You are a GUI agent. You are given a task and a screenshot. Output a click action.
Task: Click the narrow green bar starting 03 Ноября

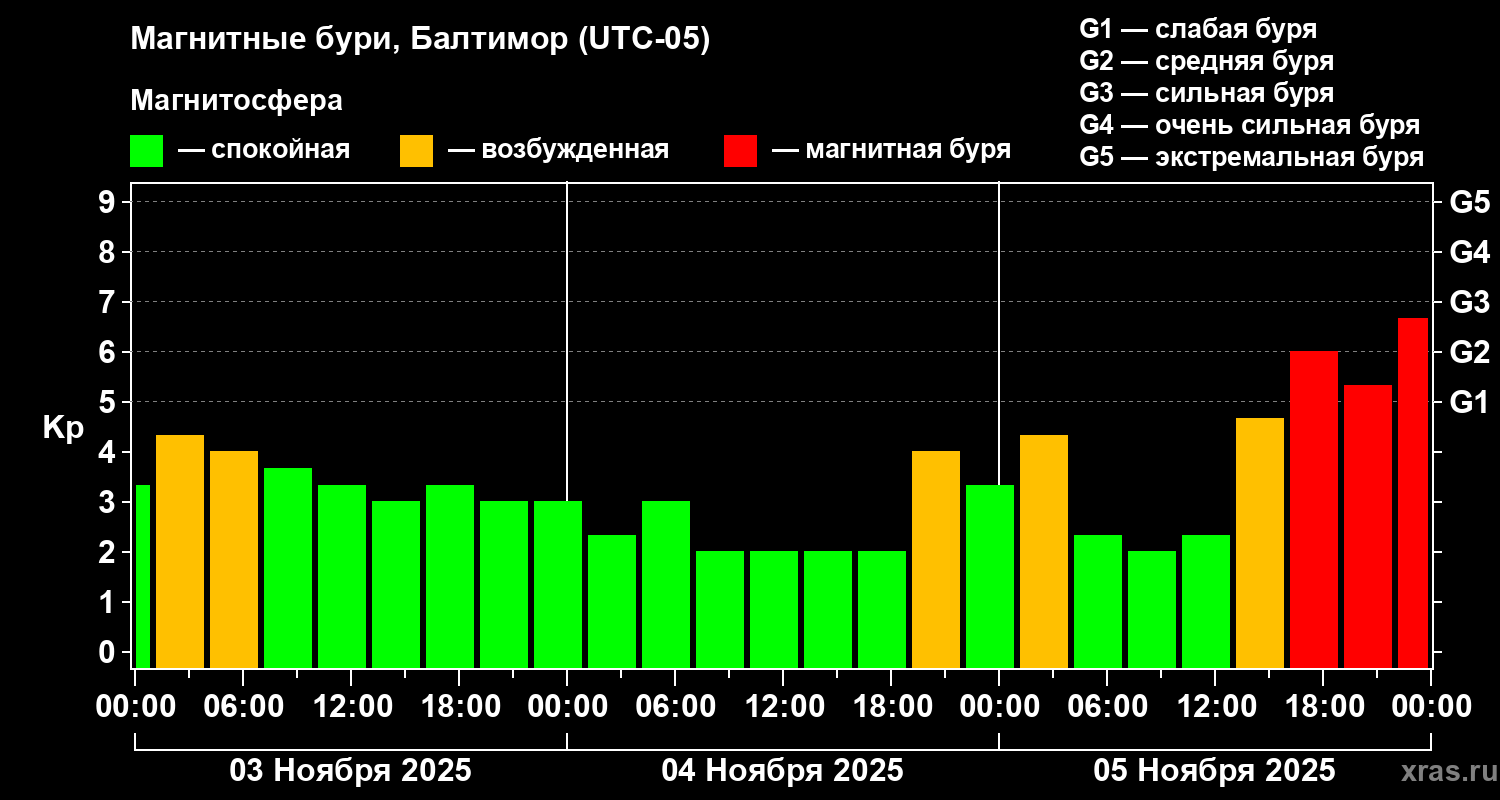pyautogui.click(x=142, y=576)
